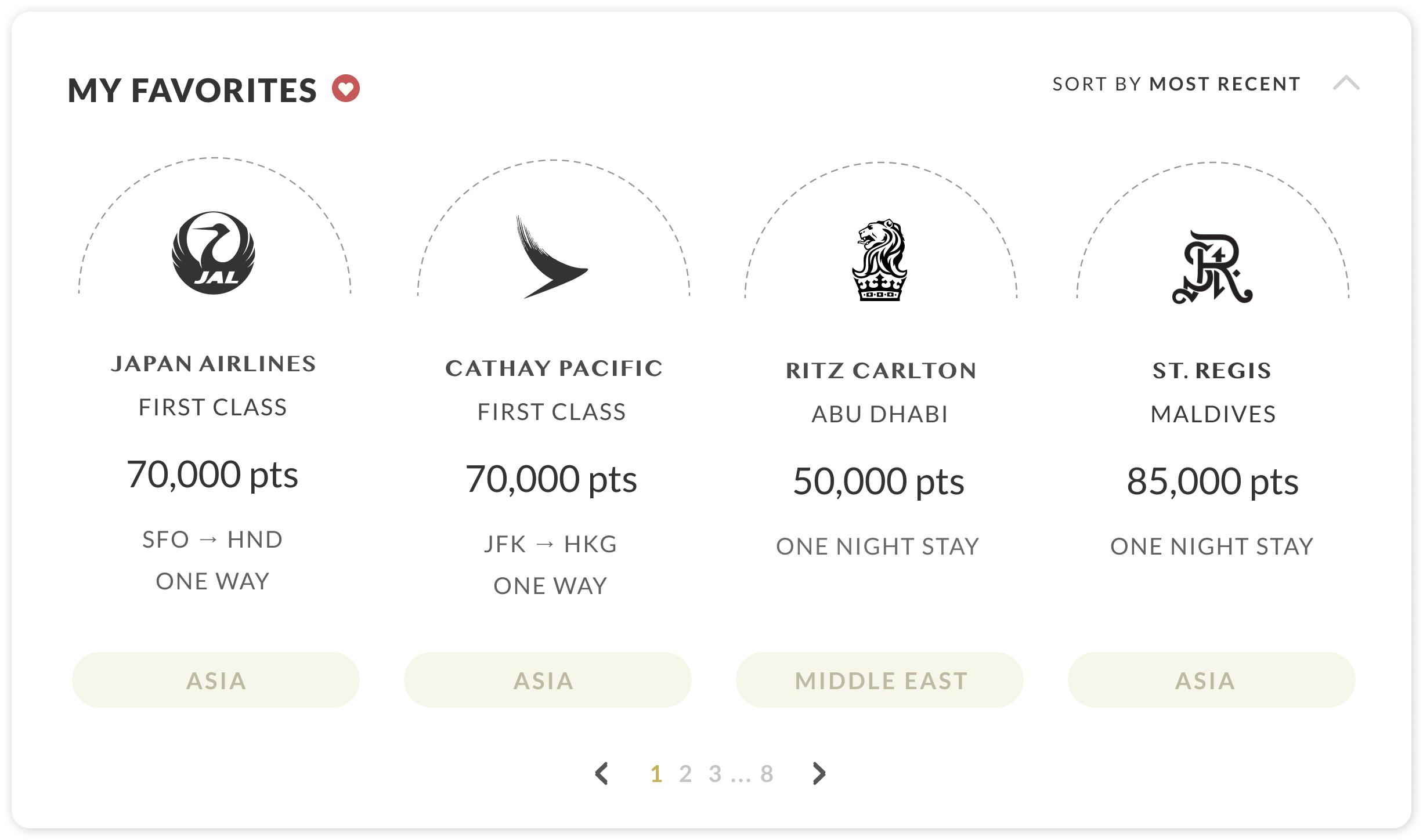Viewport: 1423px width, 840px height.
Task: Filter by the Middle East tag
Action: [880, 680]
